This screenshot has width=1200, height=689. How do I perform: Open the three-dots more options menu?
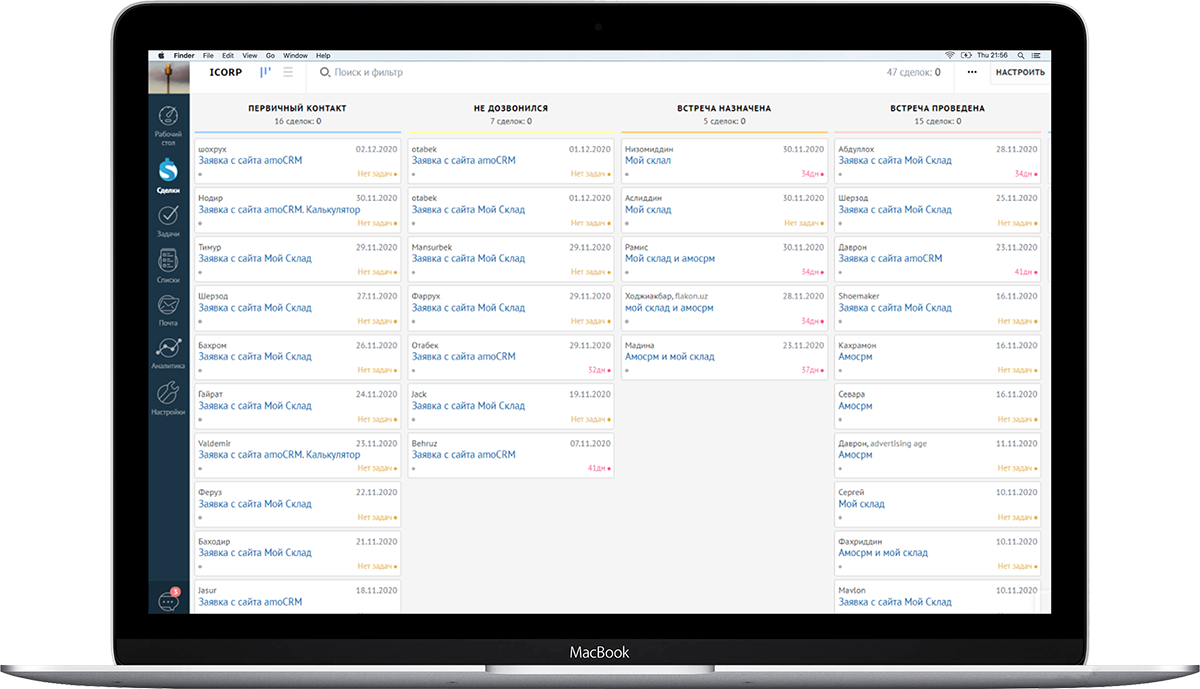pos(972,72)
